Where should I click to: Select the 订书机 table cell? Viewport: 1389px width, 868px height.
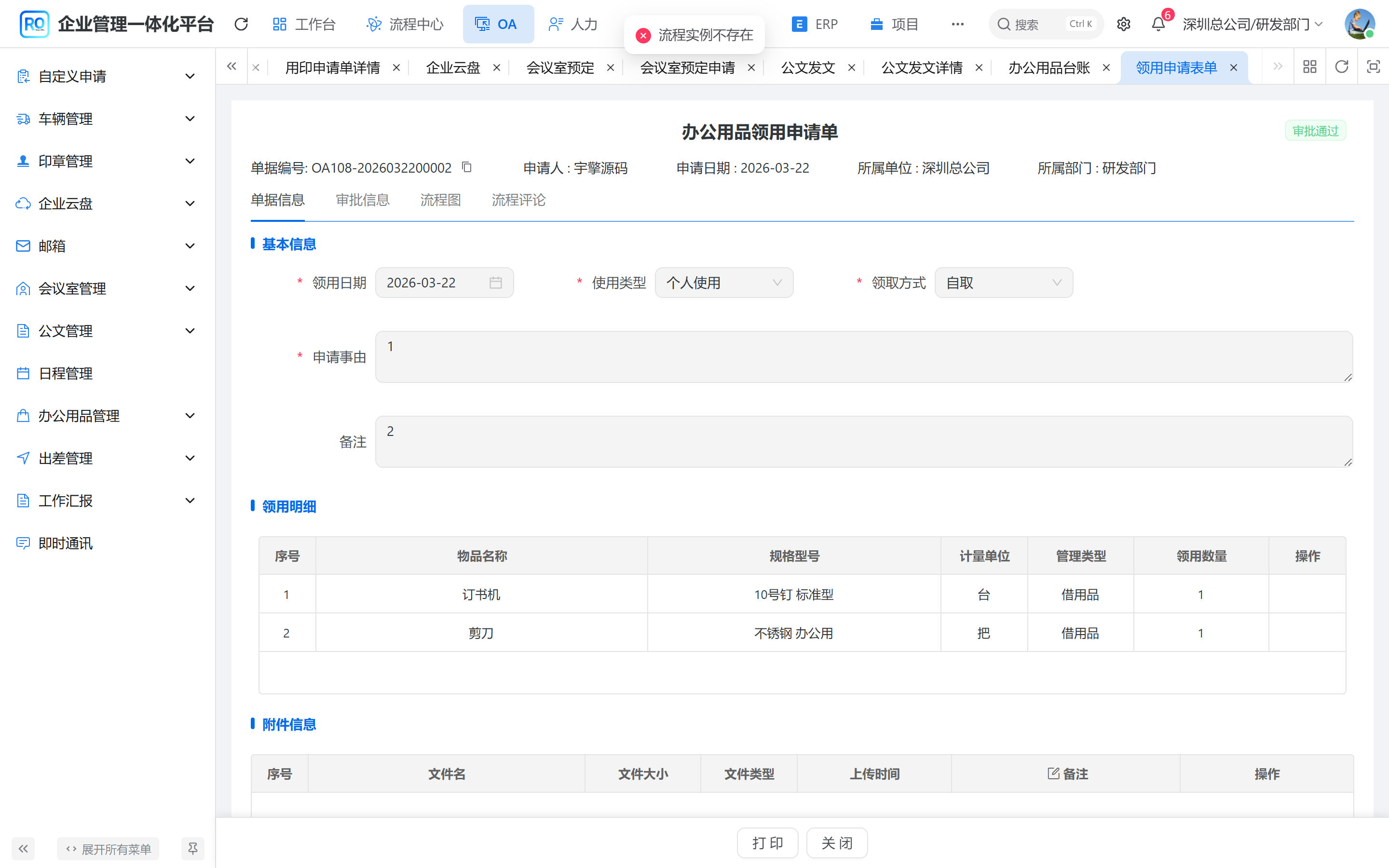coord(481,594)
